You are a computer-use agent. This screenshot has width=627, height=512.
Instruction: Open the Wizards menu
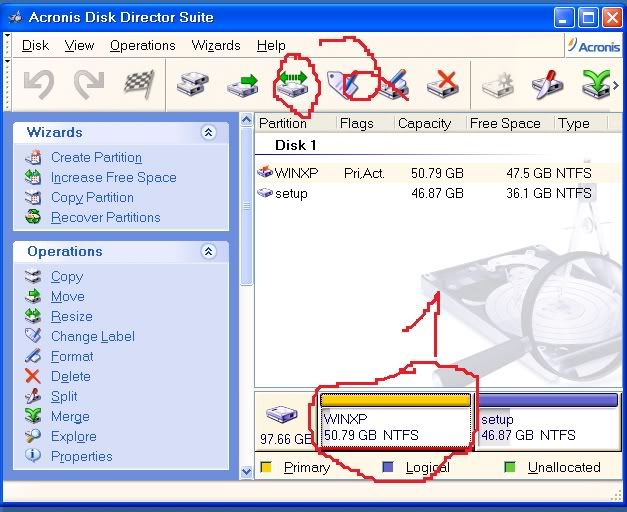216,46
